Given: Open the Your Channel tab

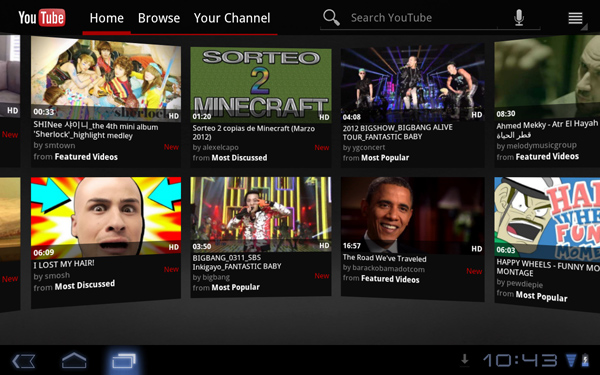Looking at the screenshot, I should [x=232, y=18].
